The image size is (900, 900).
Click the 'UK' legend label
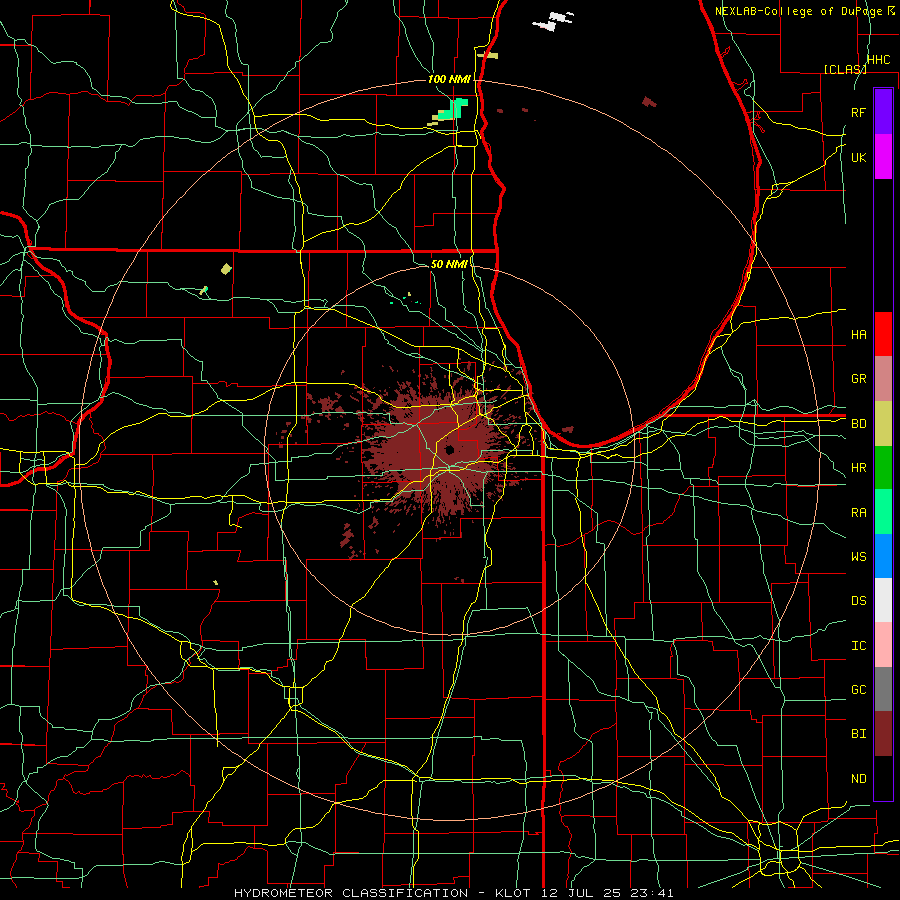pyautogui.click(x=858, y=157)
